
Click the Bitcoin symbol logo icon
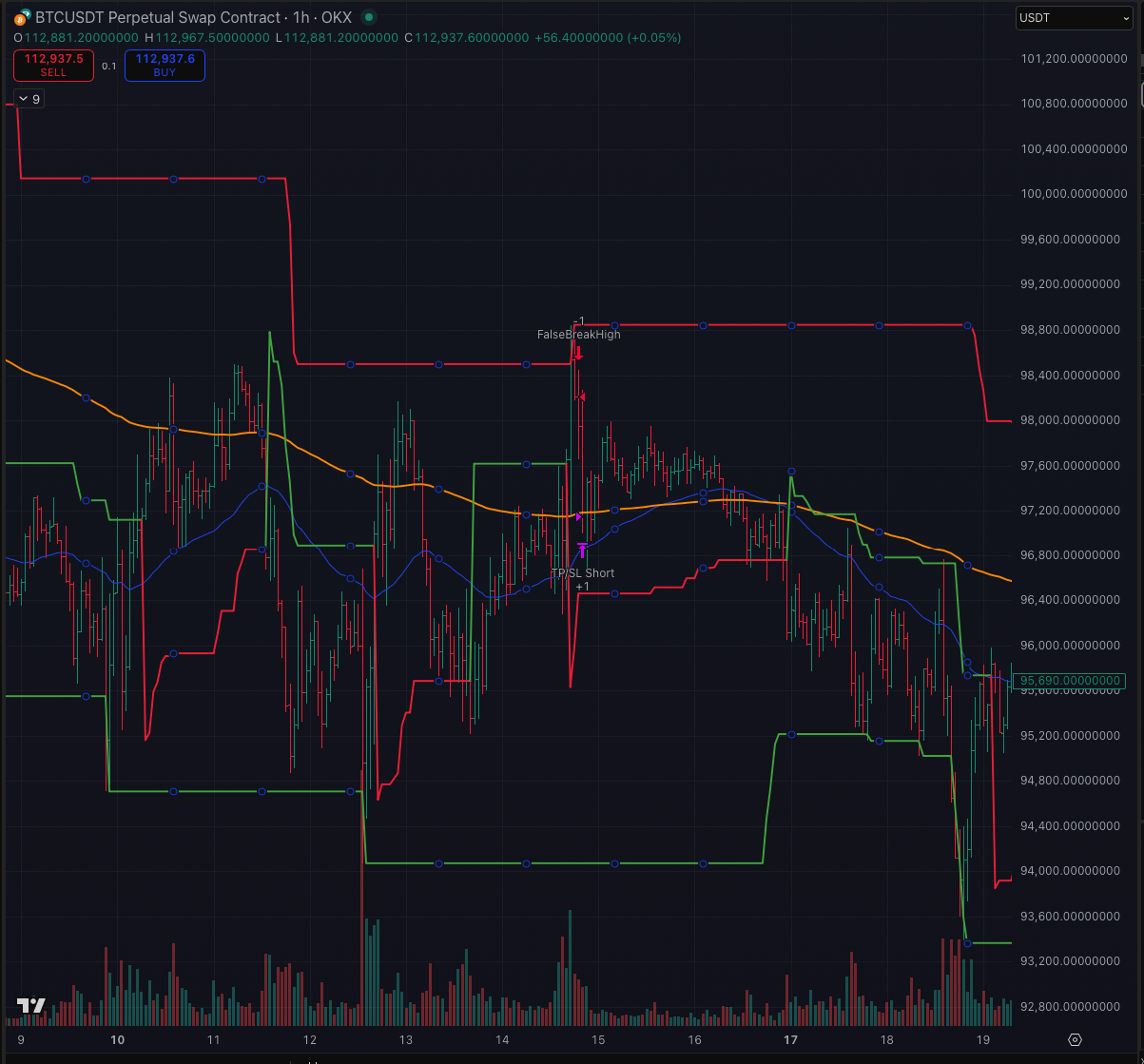tap(20, 17)
